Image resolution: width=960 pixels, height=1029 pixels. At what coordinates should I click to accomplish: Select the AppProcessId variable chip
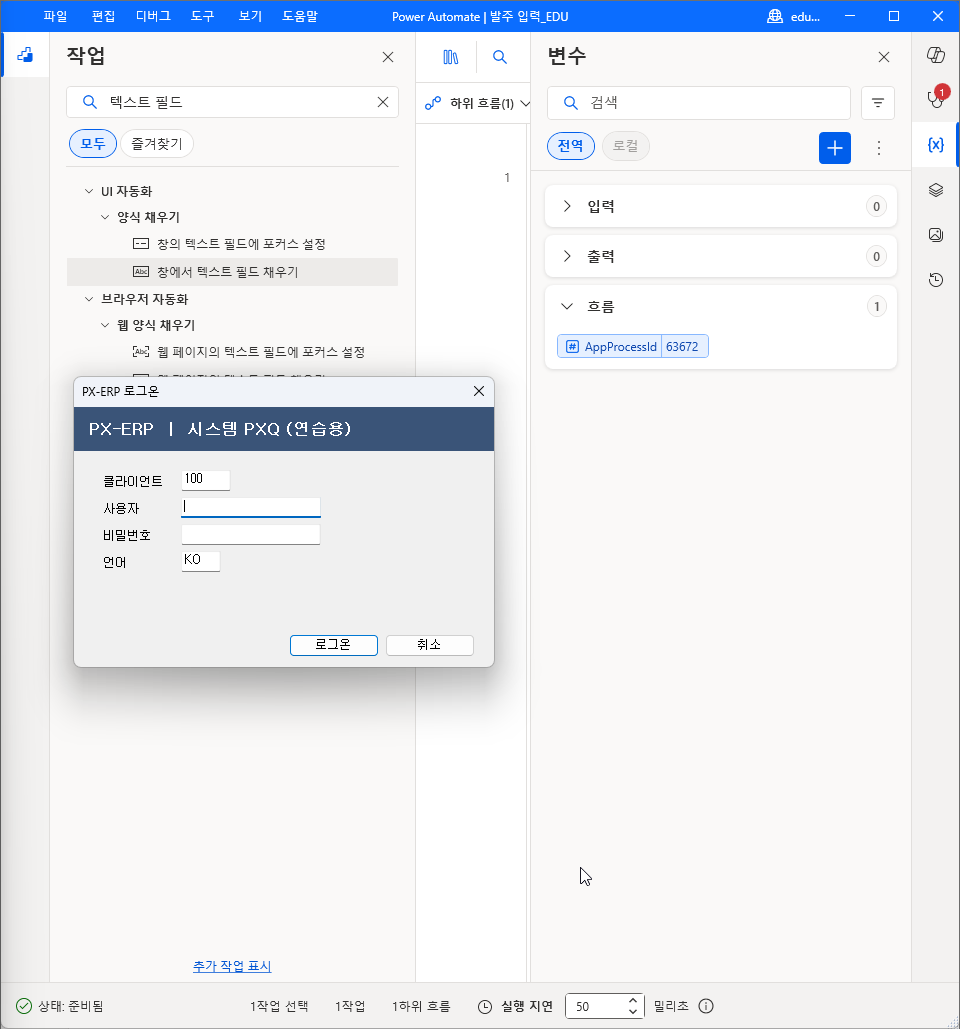[x=633, y=346]
